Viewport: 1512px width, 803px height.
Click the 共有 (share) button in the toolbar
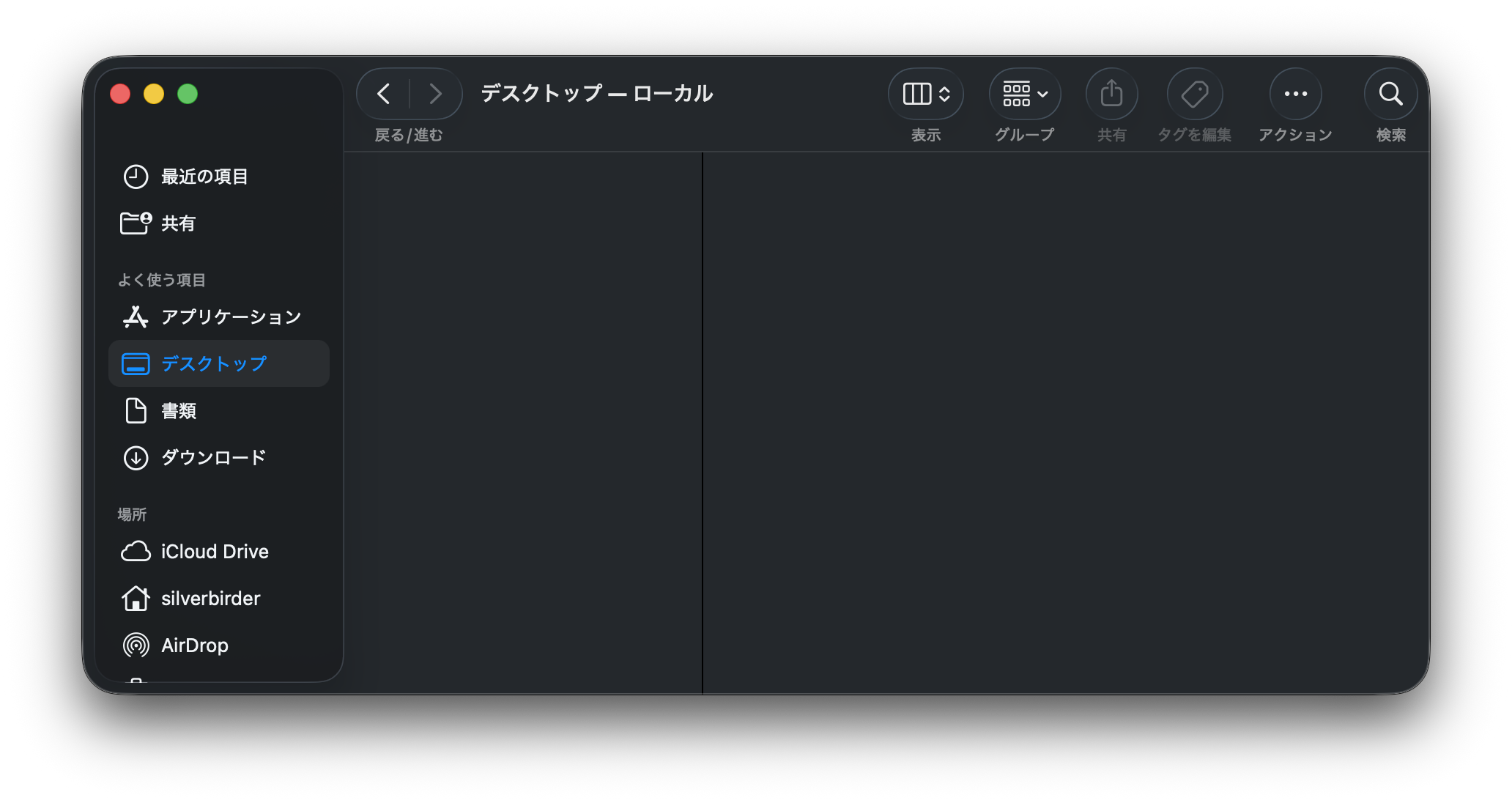1111,94
